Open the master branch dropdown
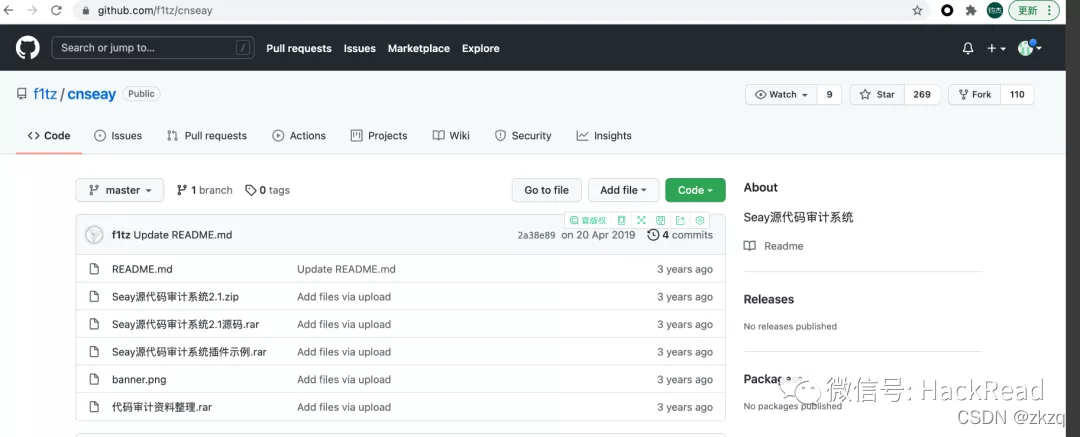This screenshot has width=1080, height=437. [120, 190]
